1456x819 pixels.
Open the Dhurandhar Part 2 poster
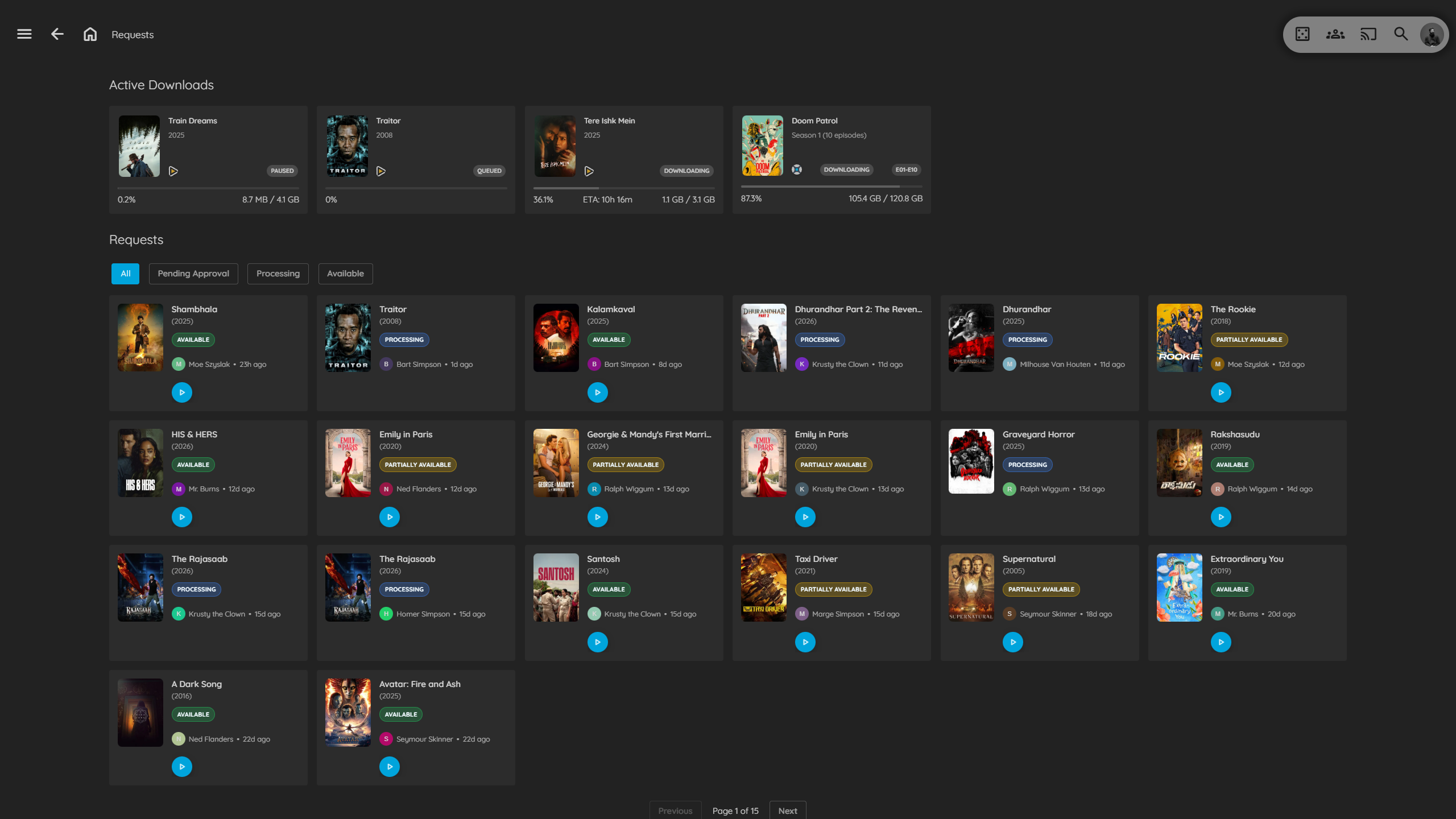(x=764, y=338)
